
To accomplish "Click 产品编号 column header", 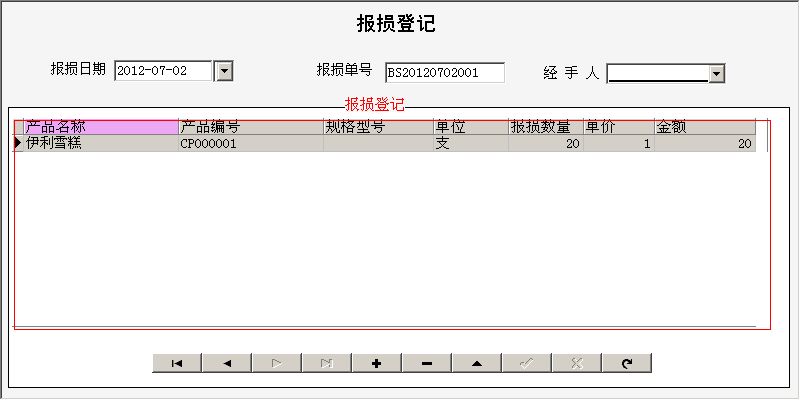I will pyautogui.click(x=251, y=127).
